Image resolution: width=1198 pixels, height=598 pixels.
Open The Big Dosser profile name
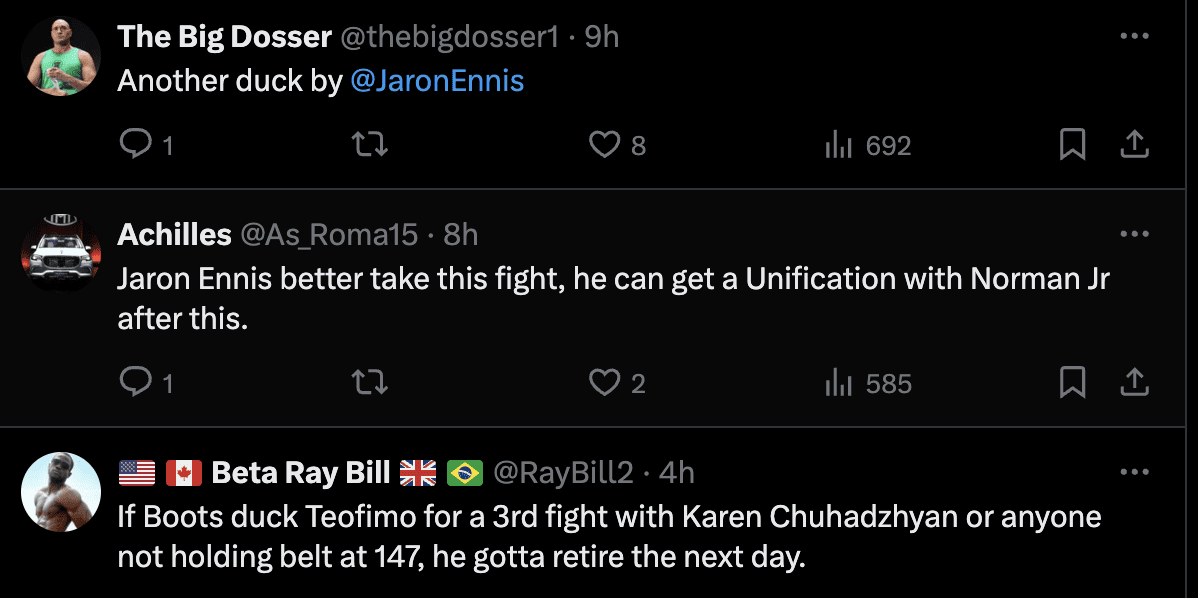click(224, 37)
